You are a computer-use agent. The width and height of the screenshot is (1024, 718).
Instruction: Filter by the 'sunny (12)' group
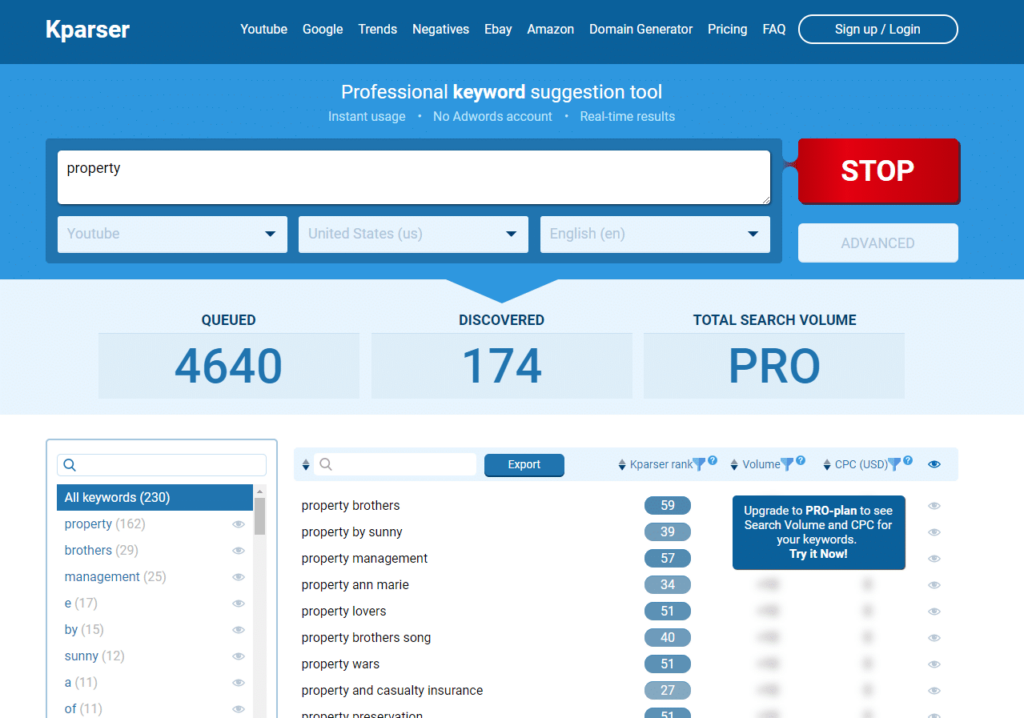point(94,656)
